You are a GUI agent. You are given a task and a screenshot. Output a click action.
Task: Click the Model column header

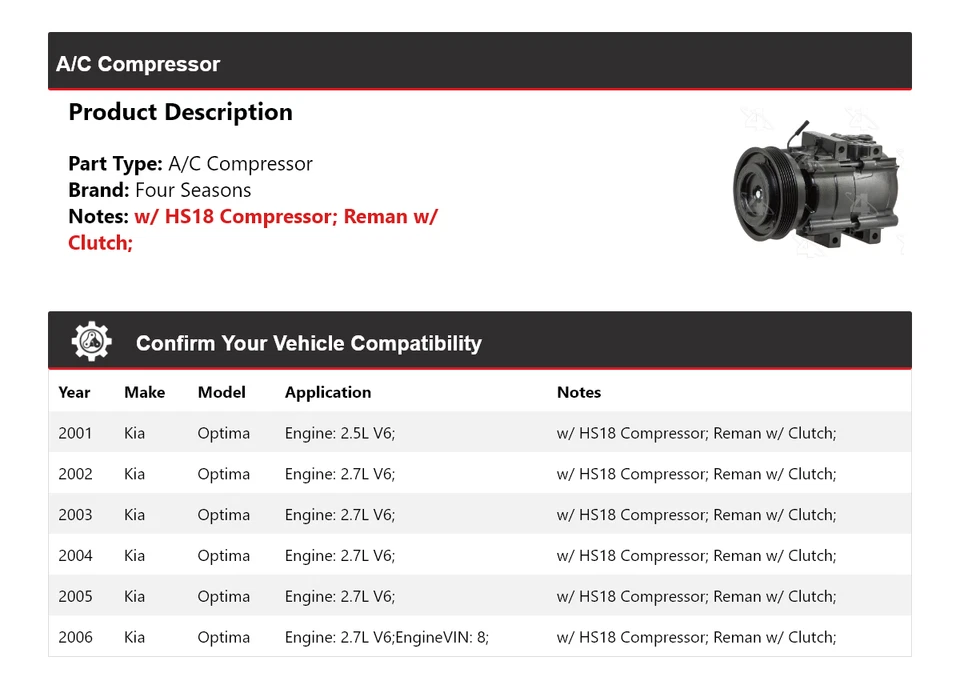click(x=221, y=392)
